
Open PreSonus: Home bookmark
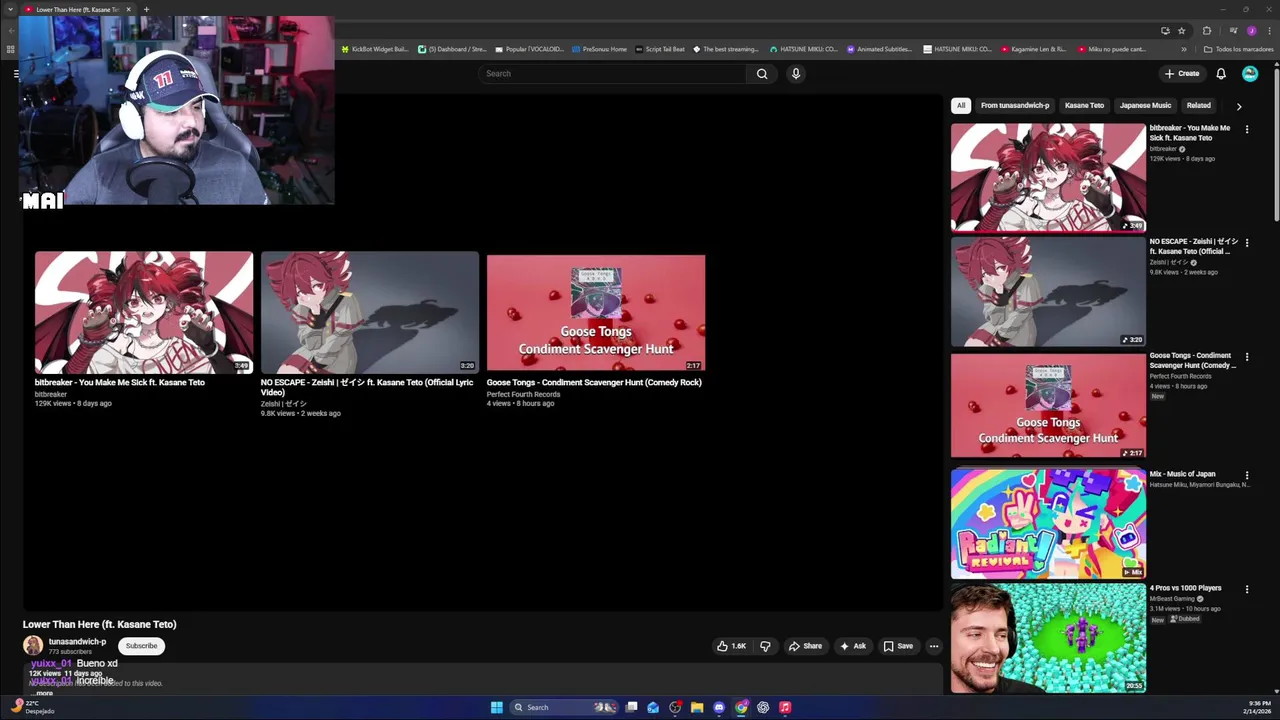pos(599,49)
